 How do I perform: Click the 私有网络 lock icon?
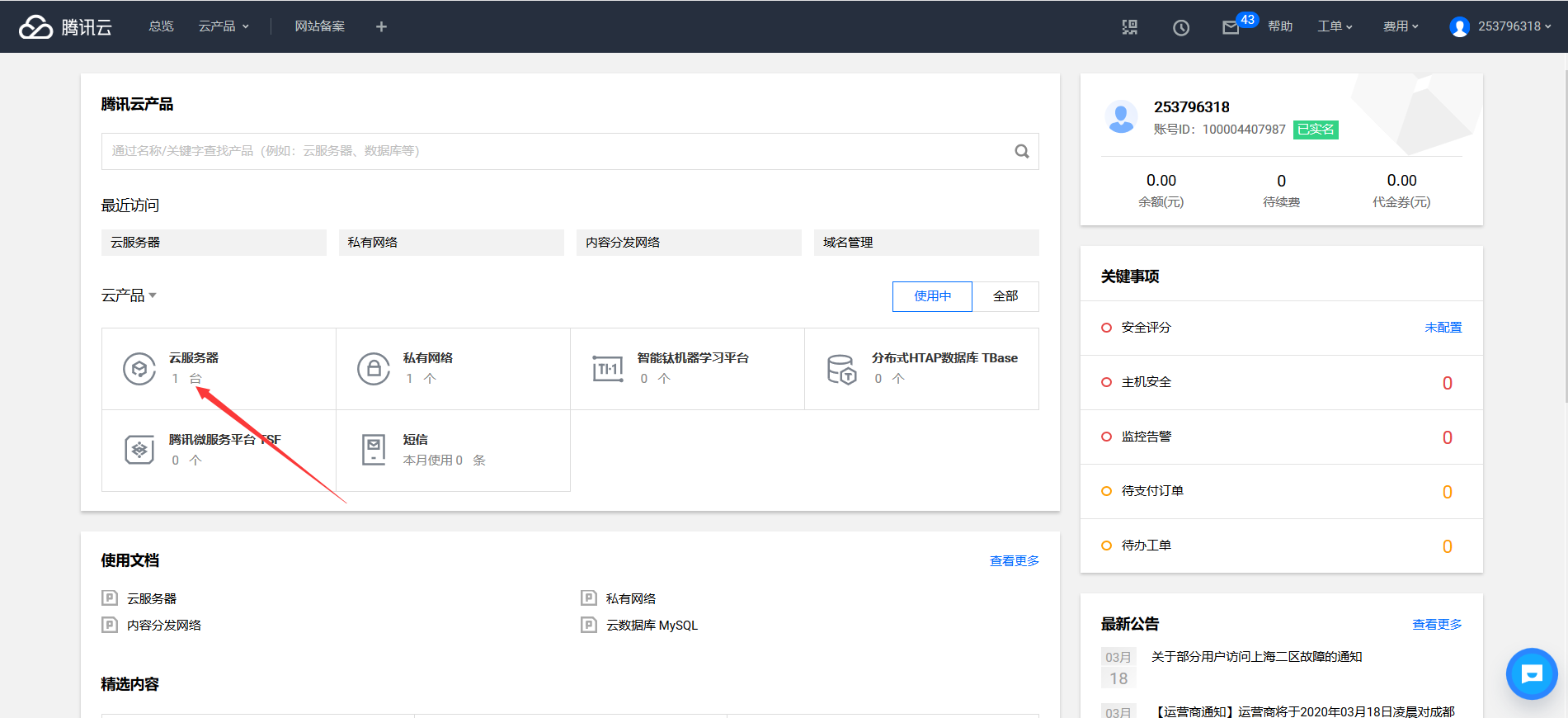(374, 368)
